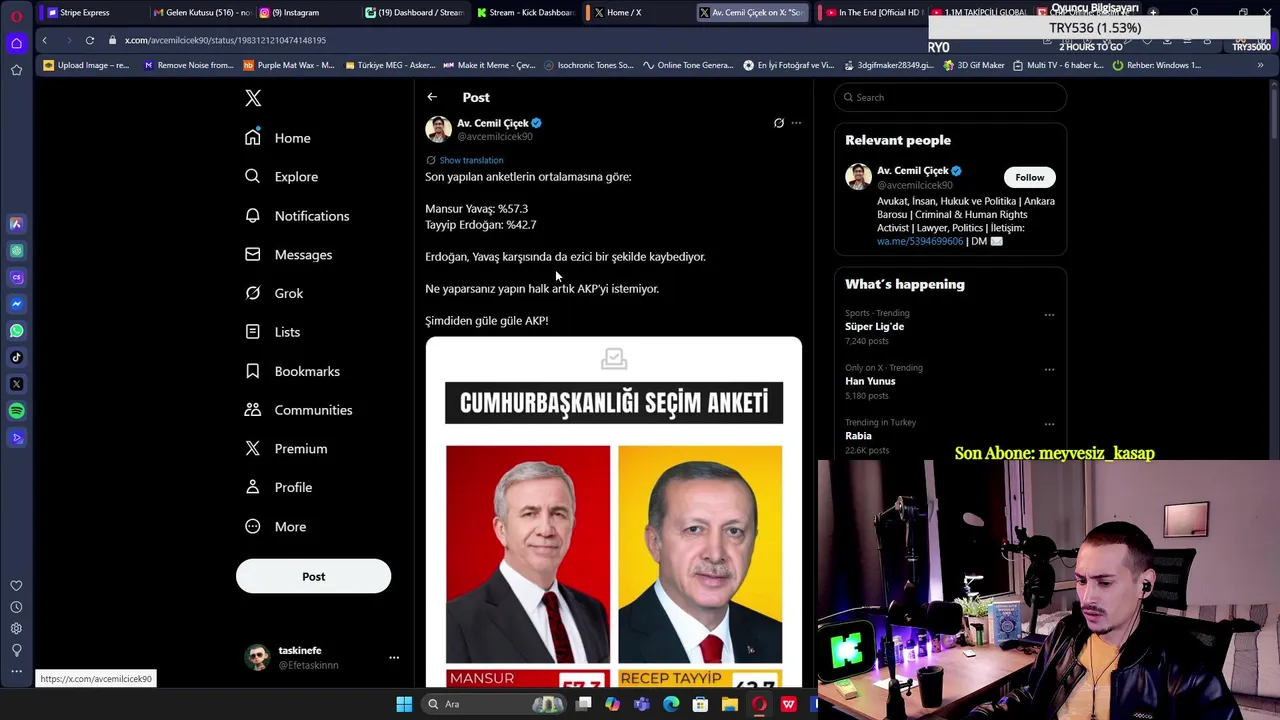1280x720 pixels.
Task: Open the Opera menu logo
Action: (16, 16)
